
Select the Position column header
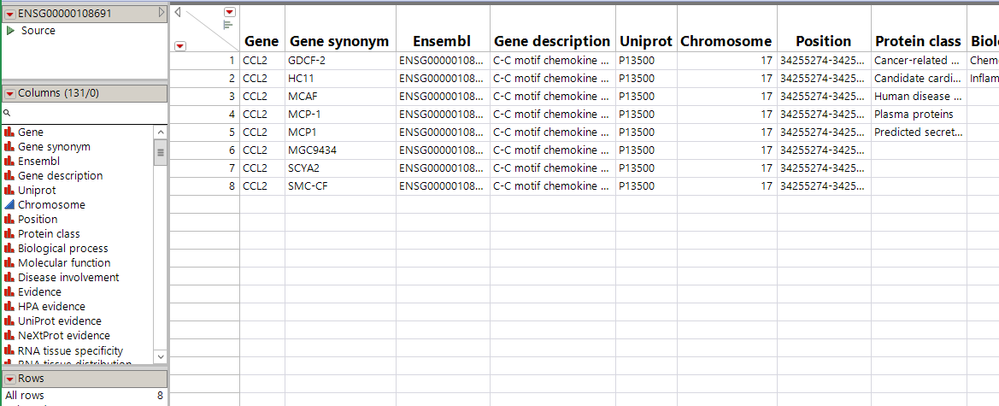(823, 41)
